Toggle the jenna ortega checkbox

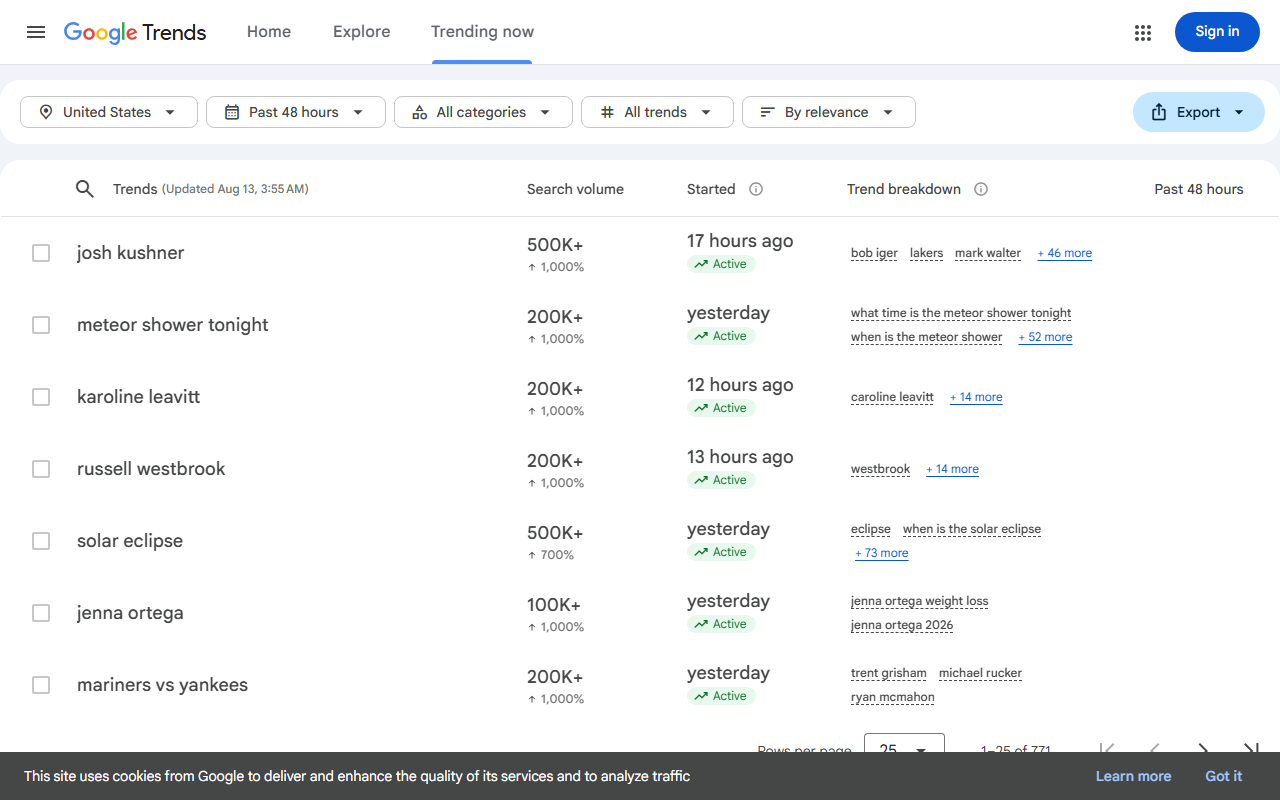pyautogui.click(x=41, y=613)
